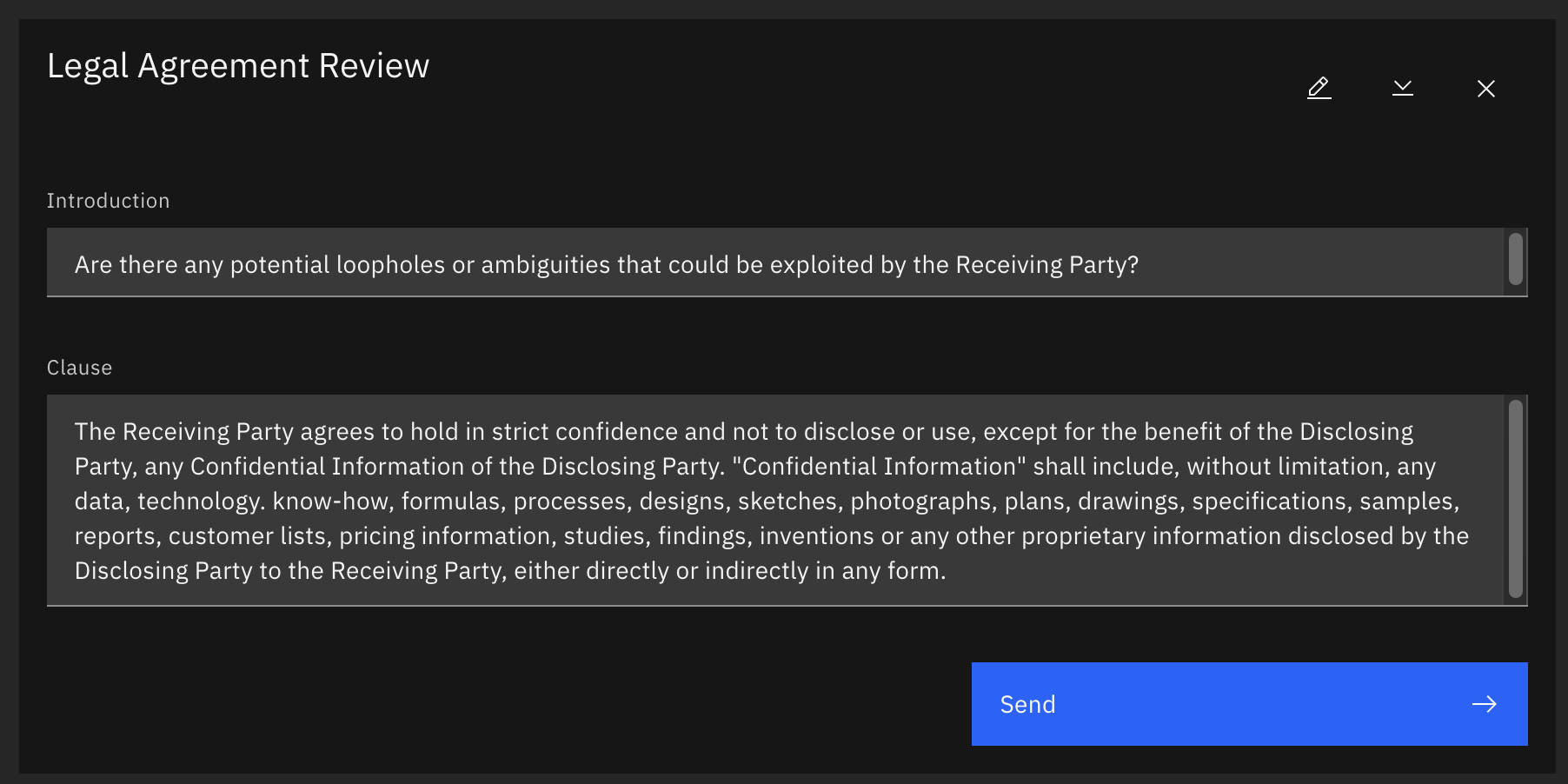Focus the Clause text area
The image size is (1568, 784).
pos(774,500)
